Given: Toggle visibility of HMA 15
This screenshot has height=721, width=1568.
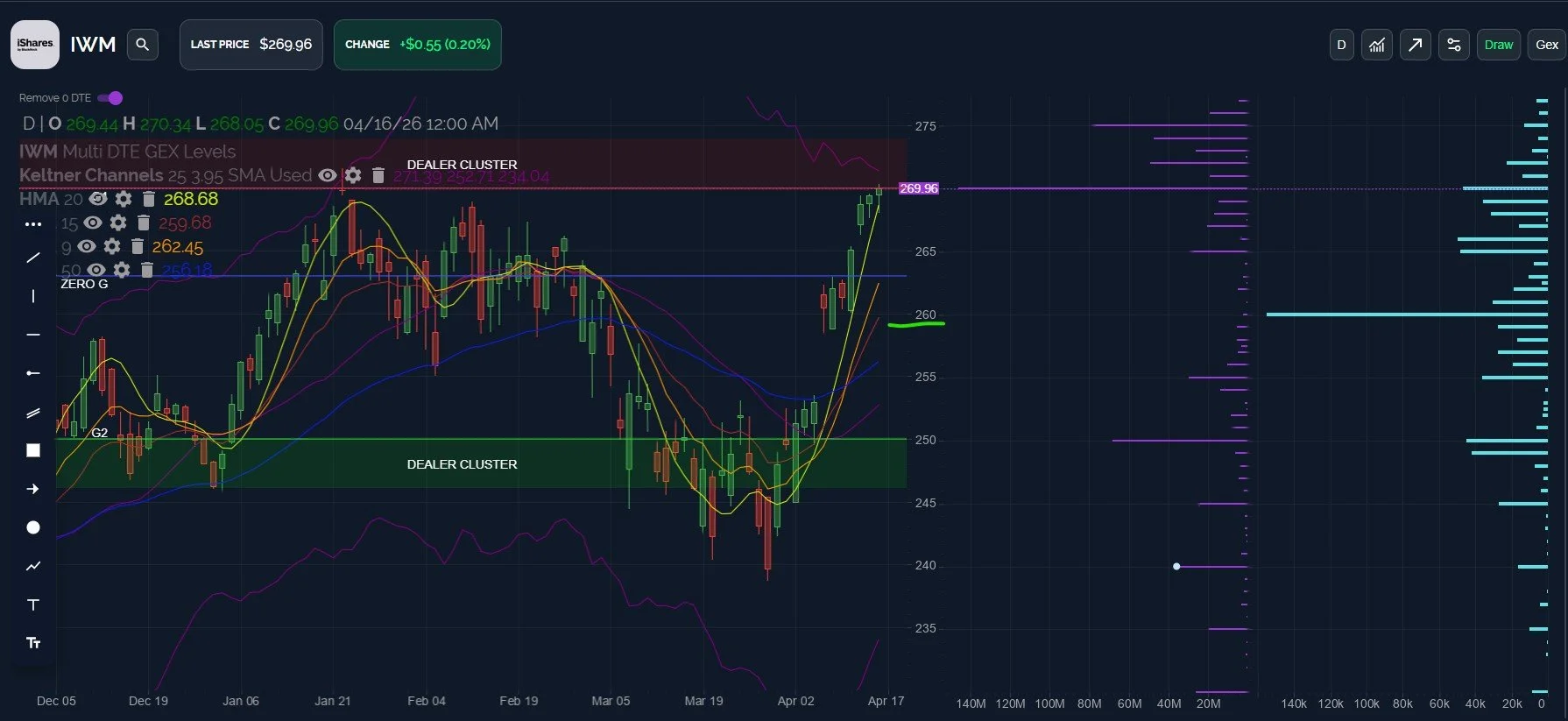Looking at the screenshot, I should pos(93,223).
